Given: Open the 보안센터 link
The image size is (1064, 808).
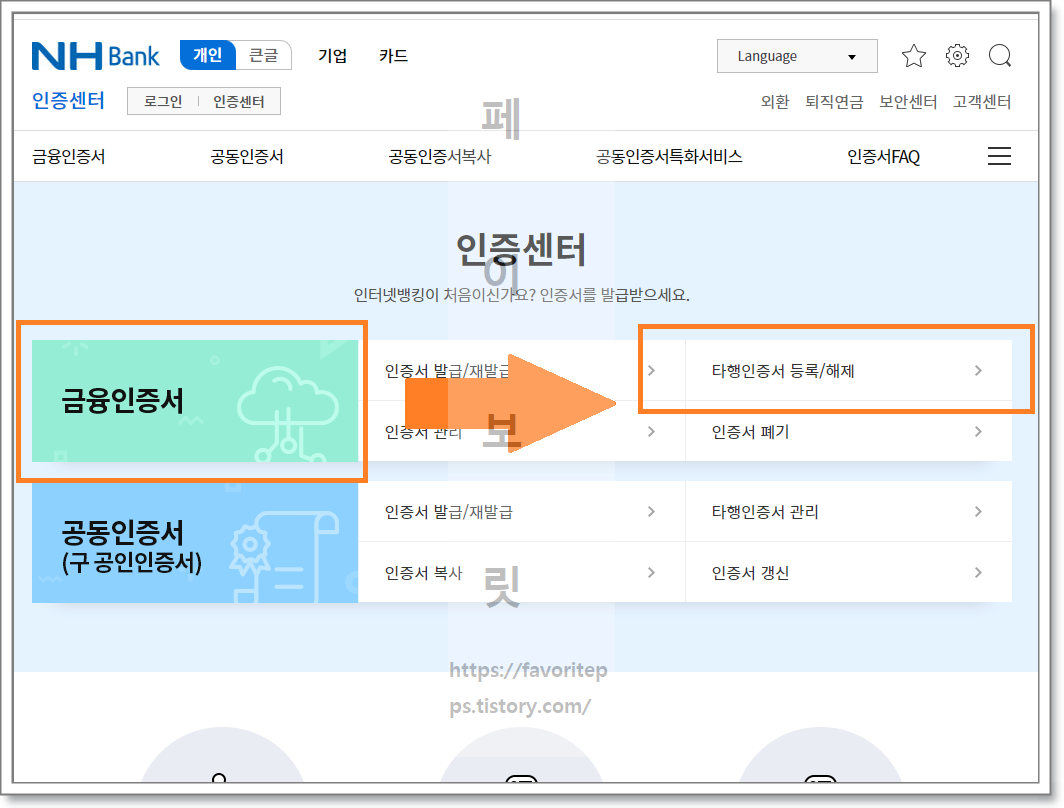Looking at the screenshot, I should coord(908,102).
